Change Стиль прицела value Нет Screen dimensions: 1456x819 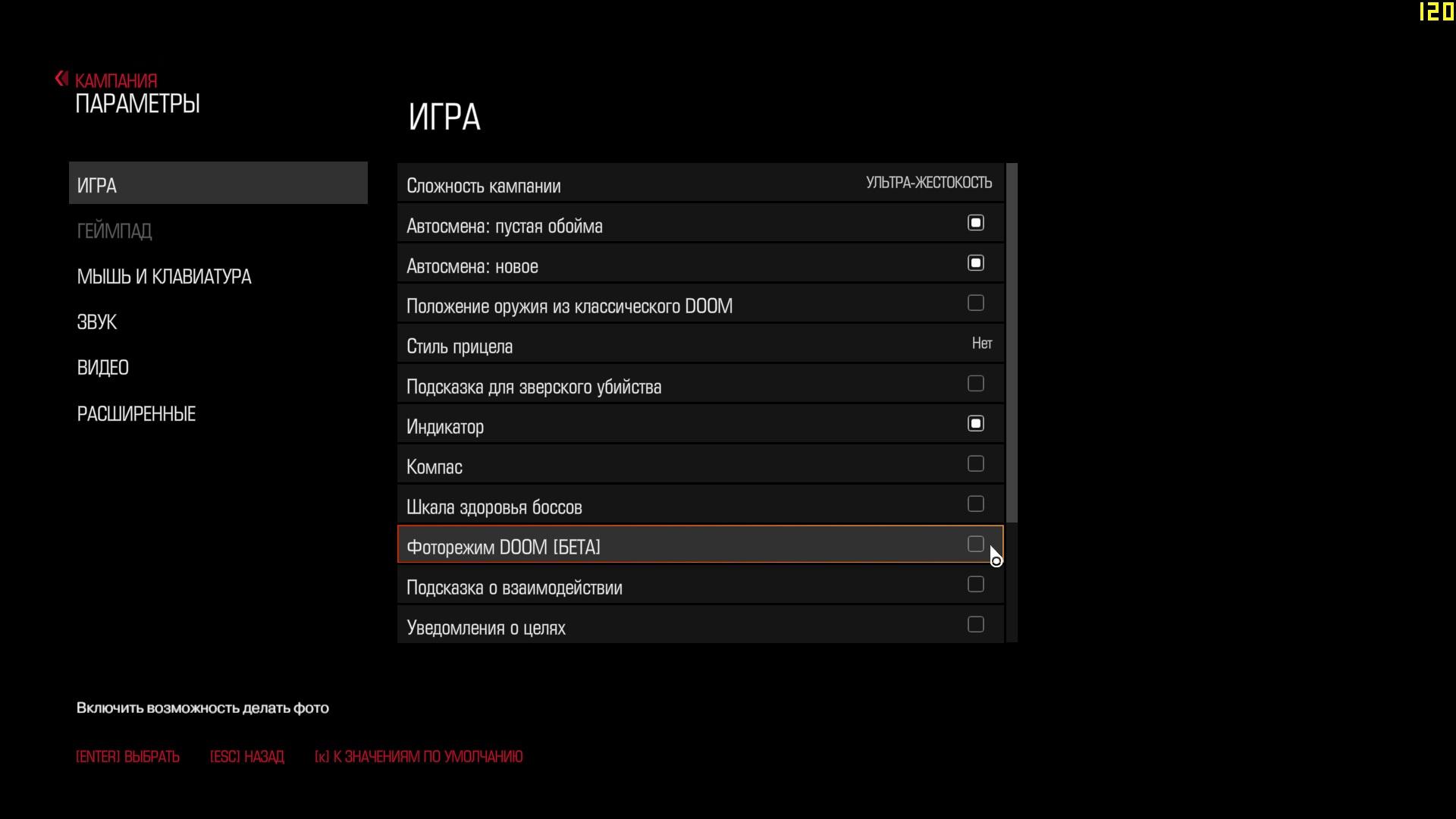click(982, 344)
